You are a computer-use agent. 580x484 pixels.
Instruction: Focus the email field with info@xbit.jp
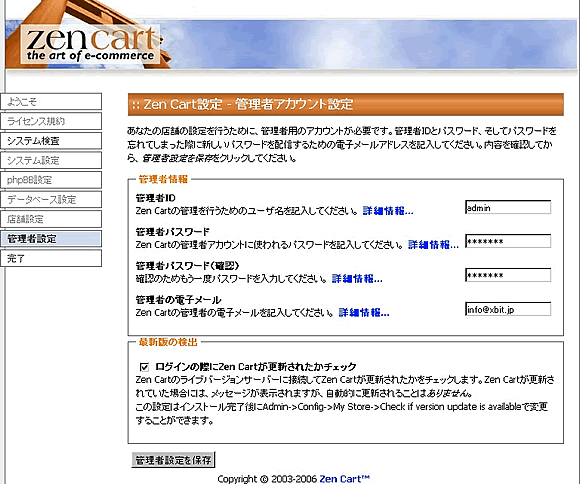pos(508,309)
